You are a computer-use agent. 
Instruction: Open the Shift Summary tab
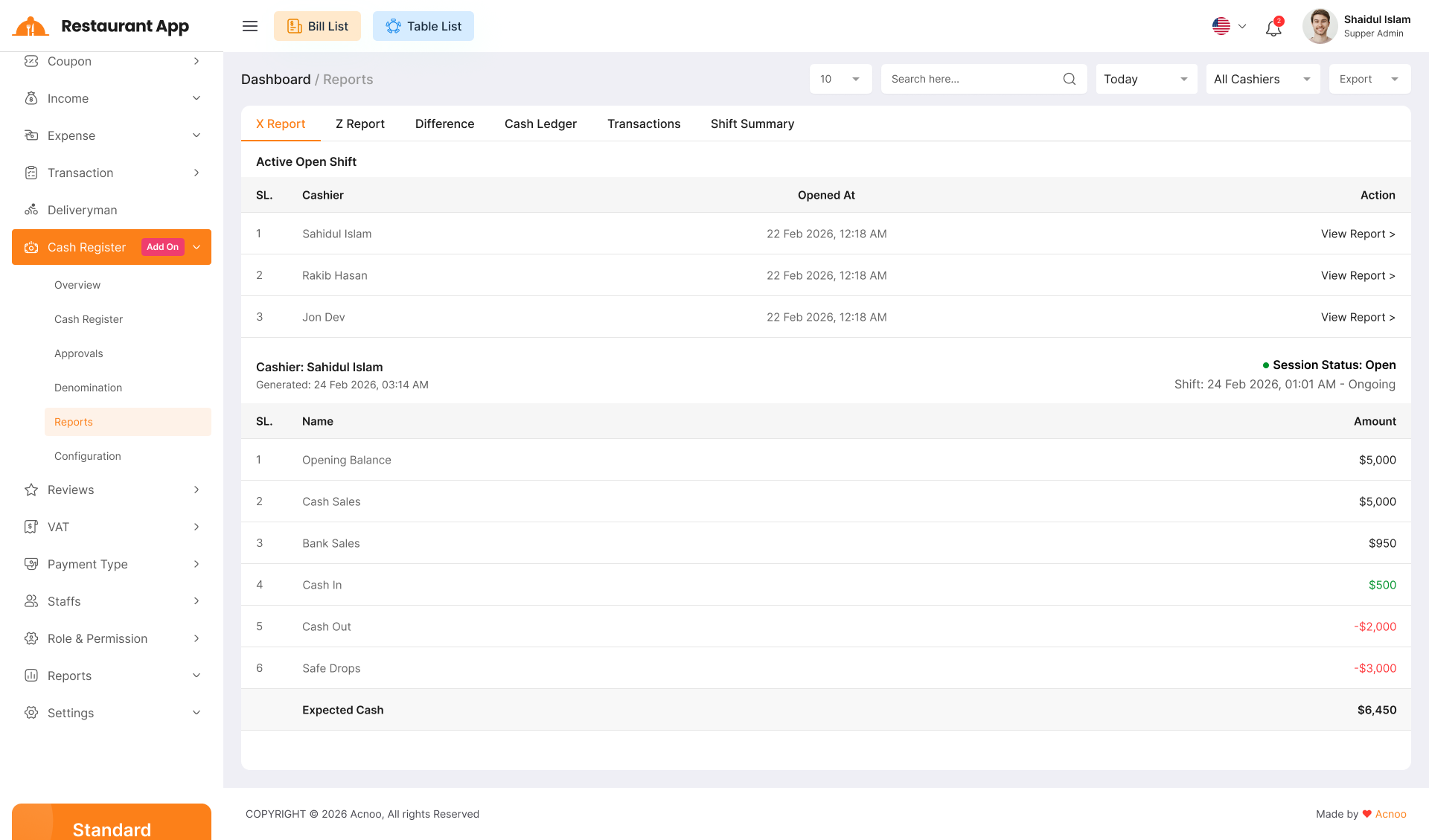click(752, 124)
